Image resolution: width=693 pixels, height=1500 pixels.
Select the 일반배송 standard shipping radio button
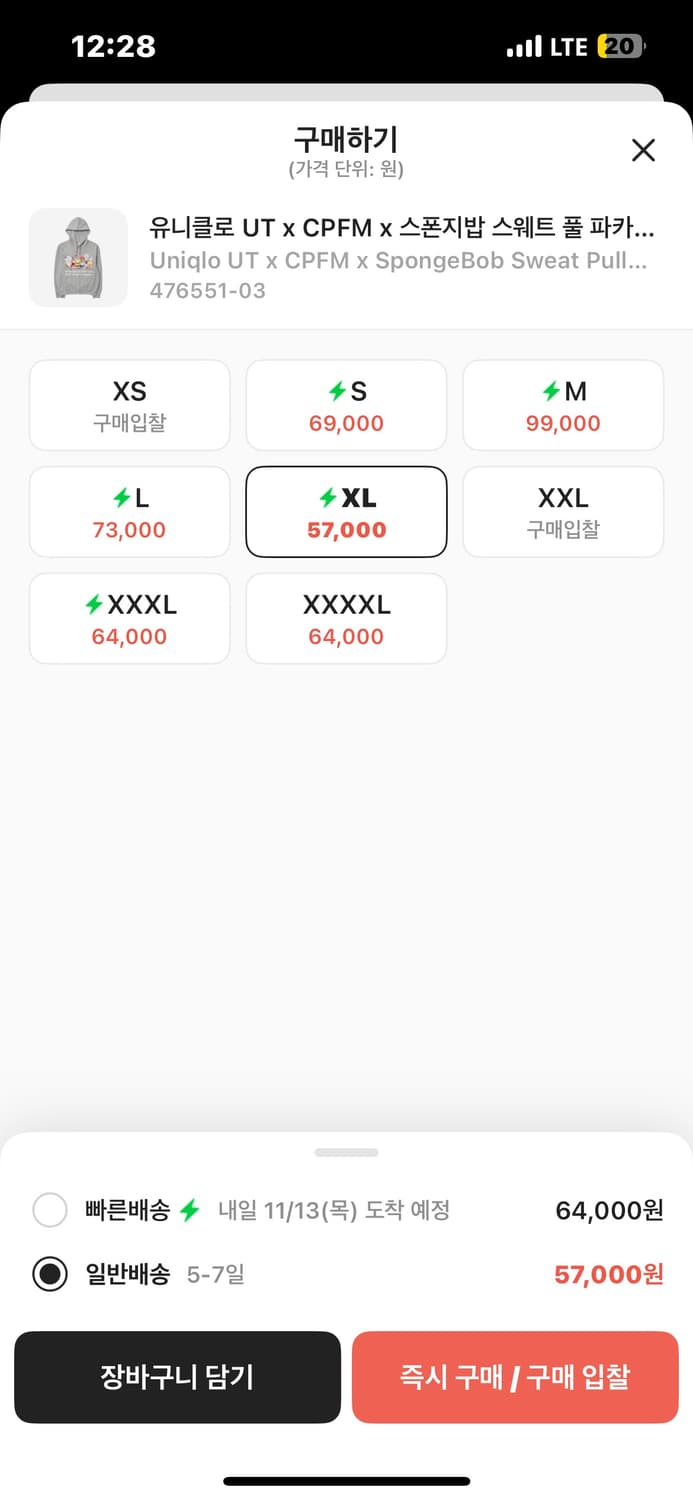click(50, 1274)
